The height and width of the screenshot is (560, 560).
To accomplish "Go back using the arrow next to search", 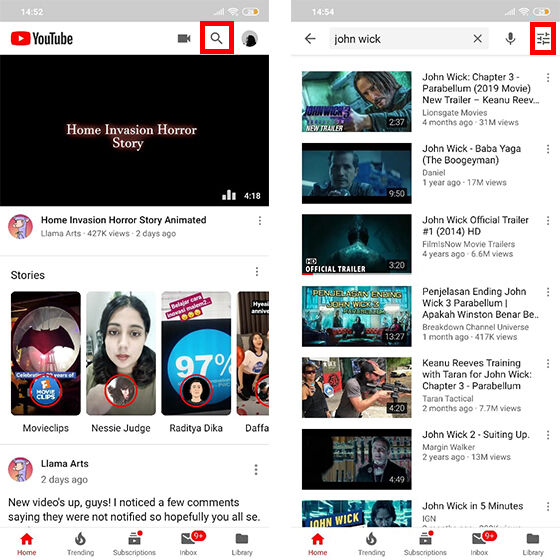I will [x=310, y=38].
